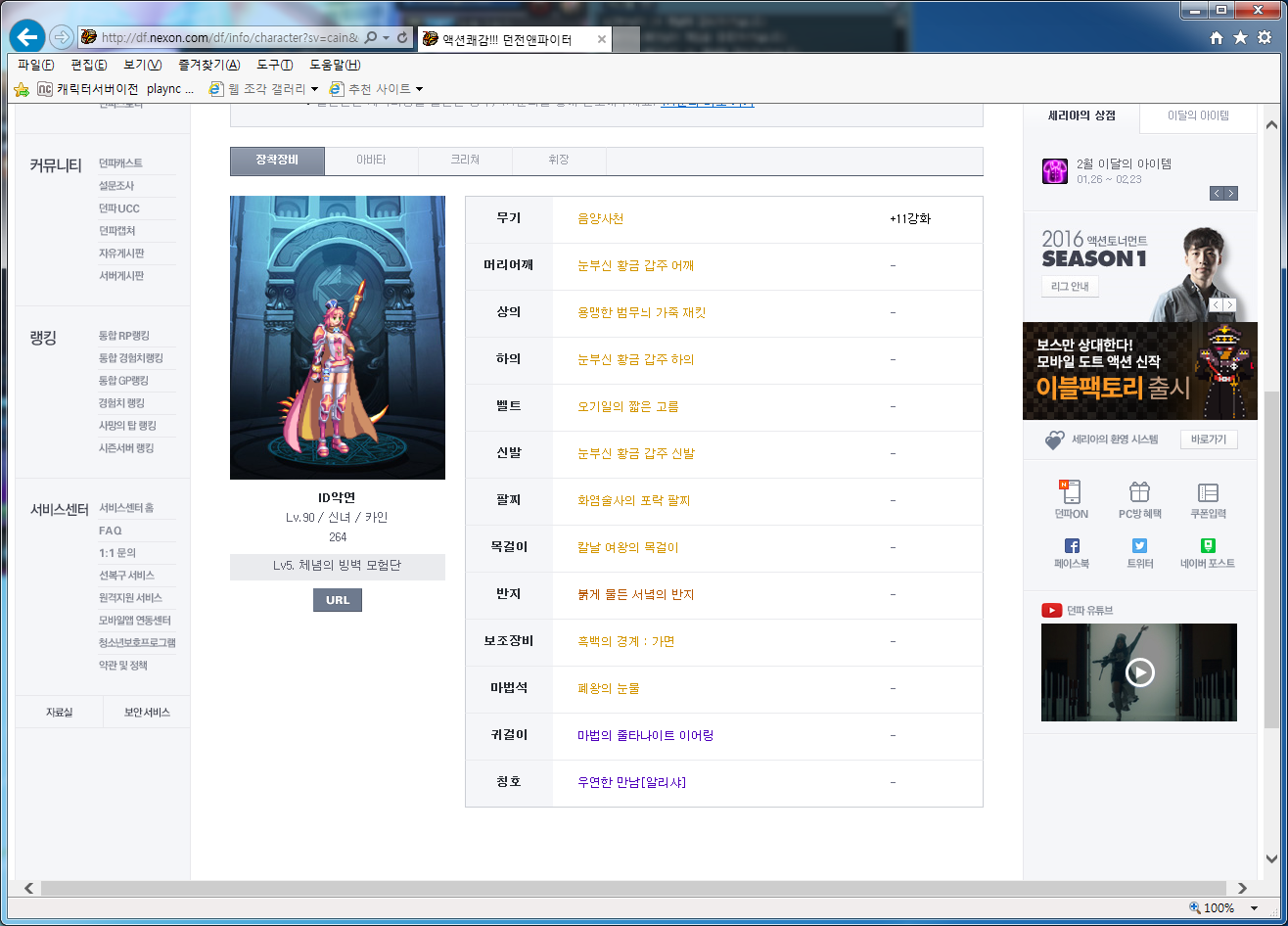Click the 세리아의 환영 시스템 heart icon
Image resolution: width=1288 pixels, height=926 pixels.
point(1053,440)
